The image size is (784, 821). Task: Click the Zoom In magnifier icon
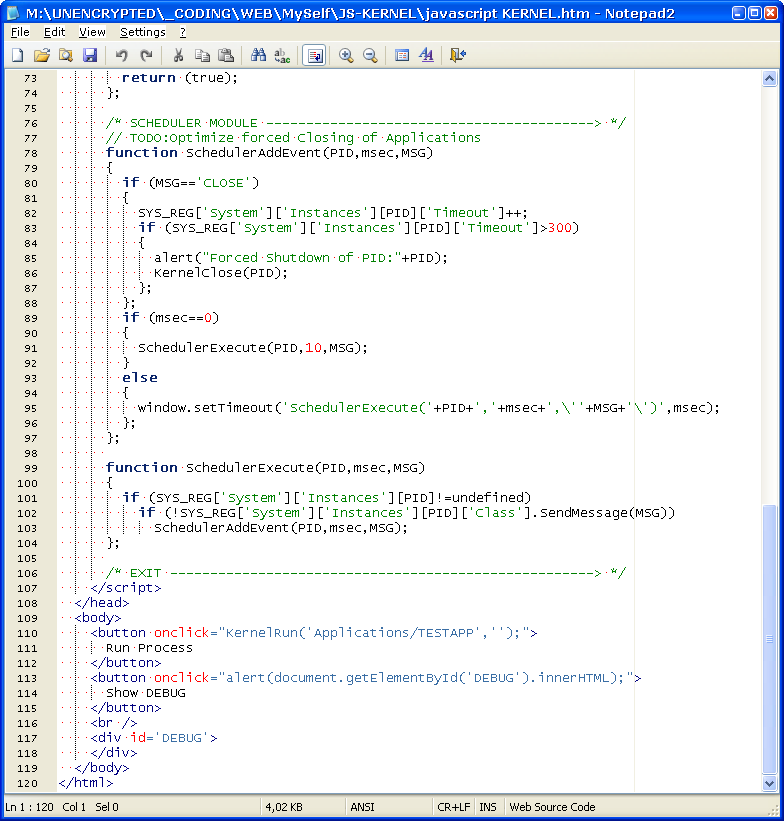(346, 55)
